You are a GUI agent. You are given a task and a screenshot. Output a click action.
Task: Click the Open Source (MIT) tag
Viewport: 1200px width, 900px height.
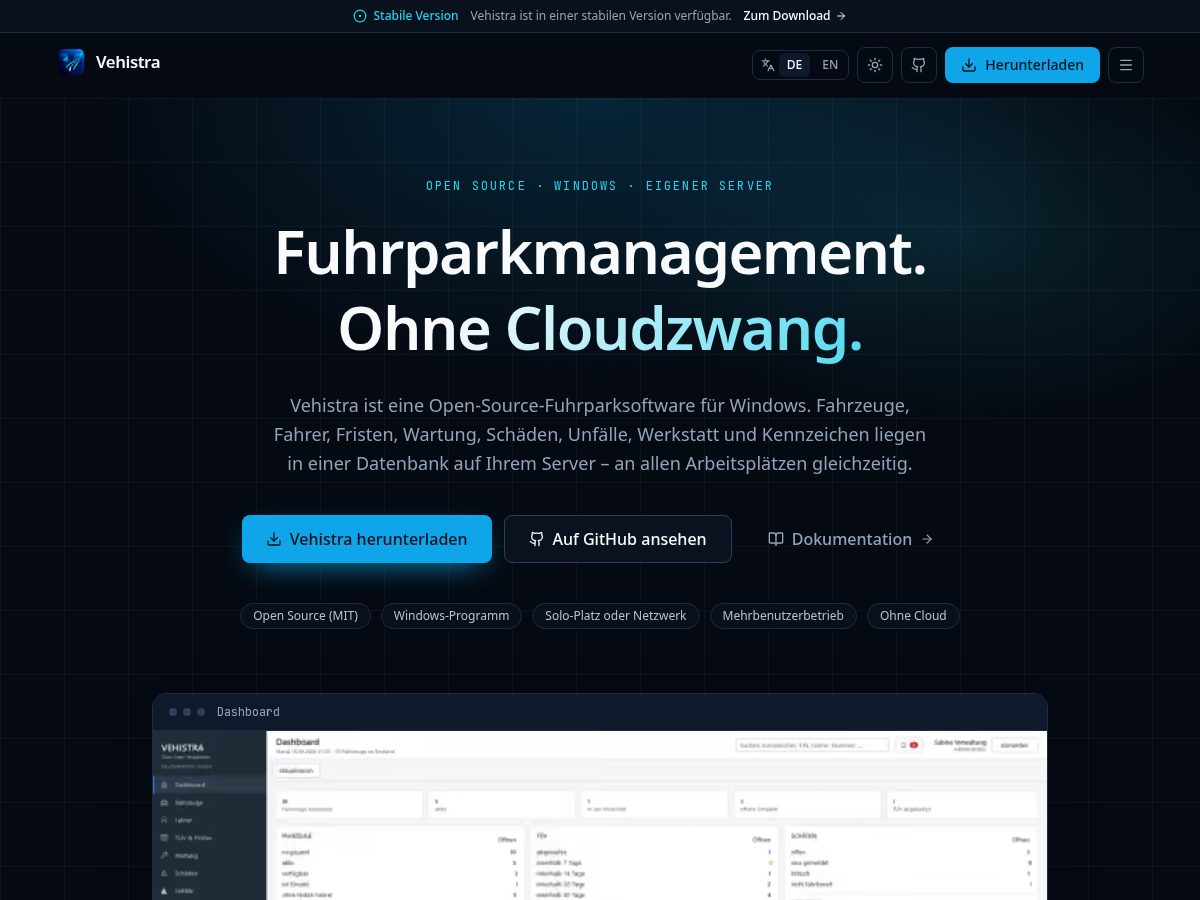point(305,615)
